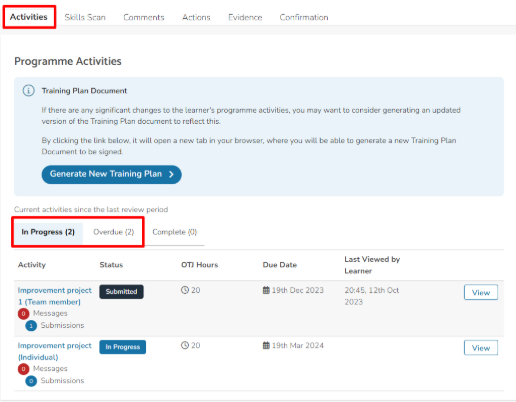Viewport: 516px width, 402px height.
Task: Click the Status column header
Action: point(111,265)
